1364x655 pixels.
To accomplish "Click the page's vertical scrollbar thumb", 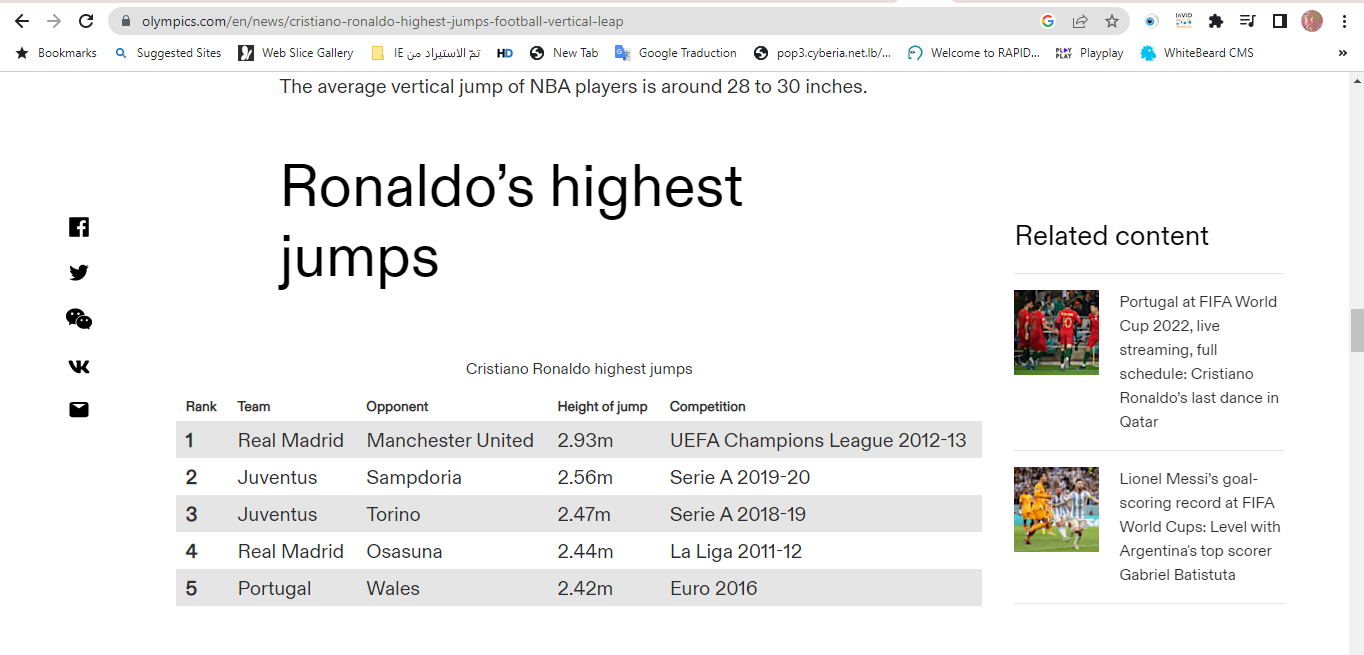I will coord(1357,331).
